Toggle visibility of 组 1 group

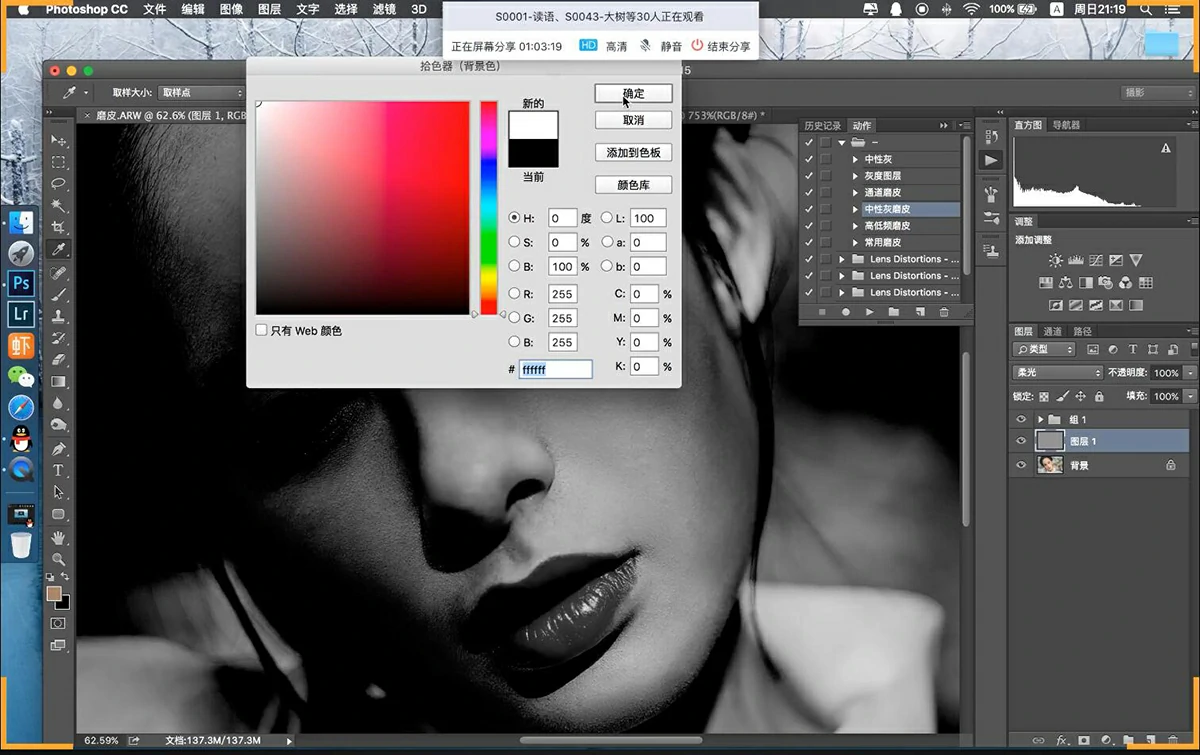[x=1021, y=419]
